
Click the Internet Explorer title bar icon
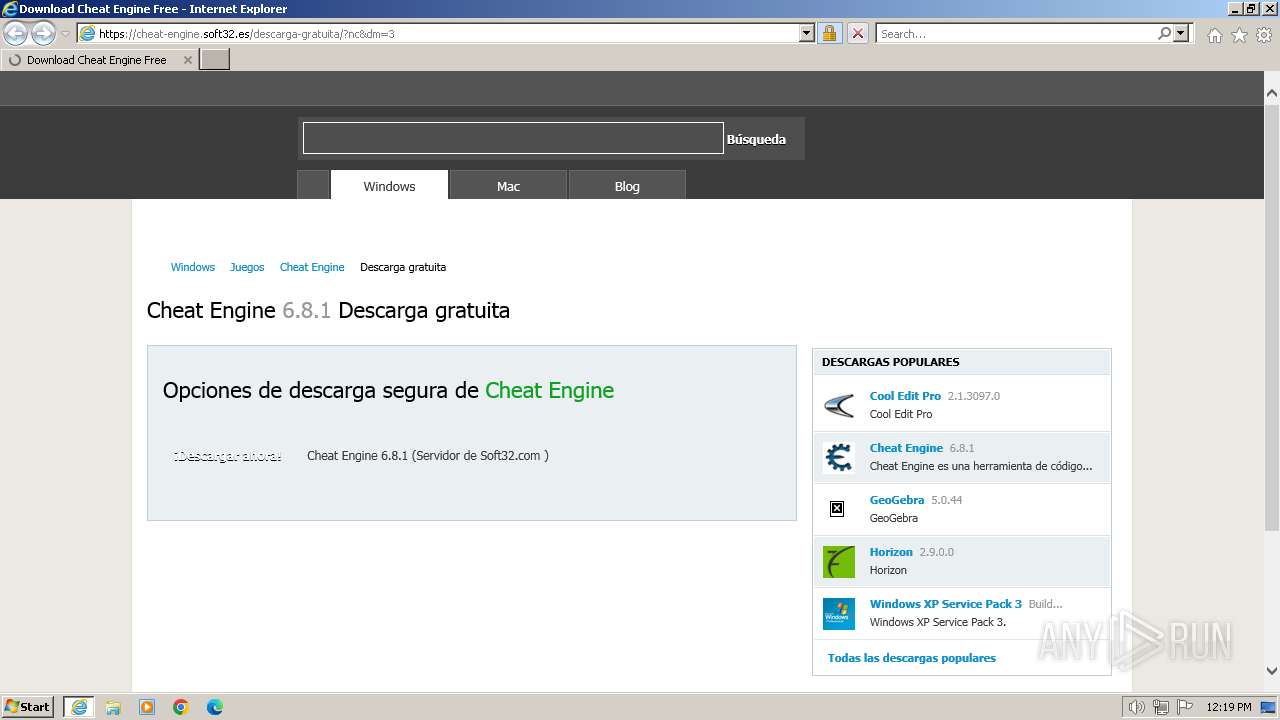[x=10, y=9]
